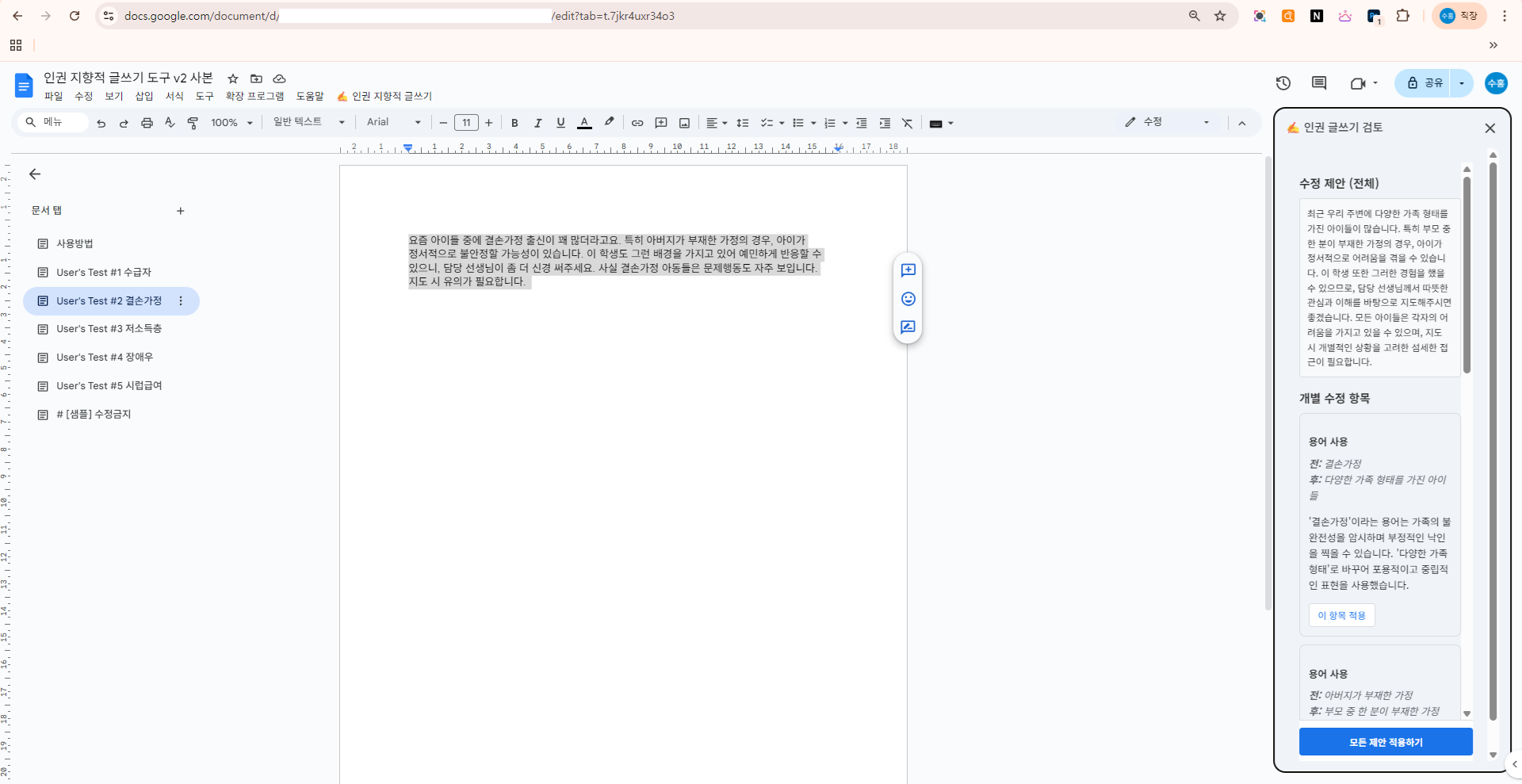
Task: Open the zoom level dropdown
Action: [x=231, y=123]
